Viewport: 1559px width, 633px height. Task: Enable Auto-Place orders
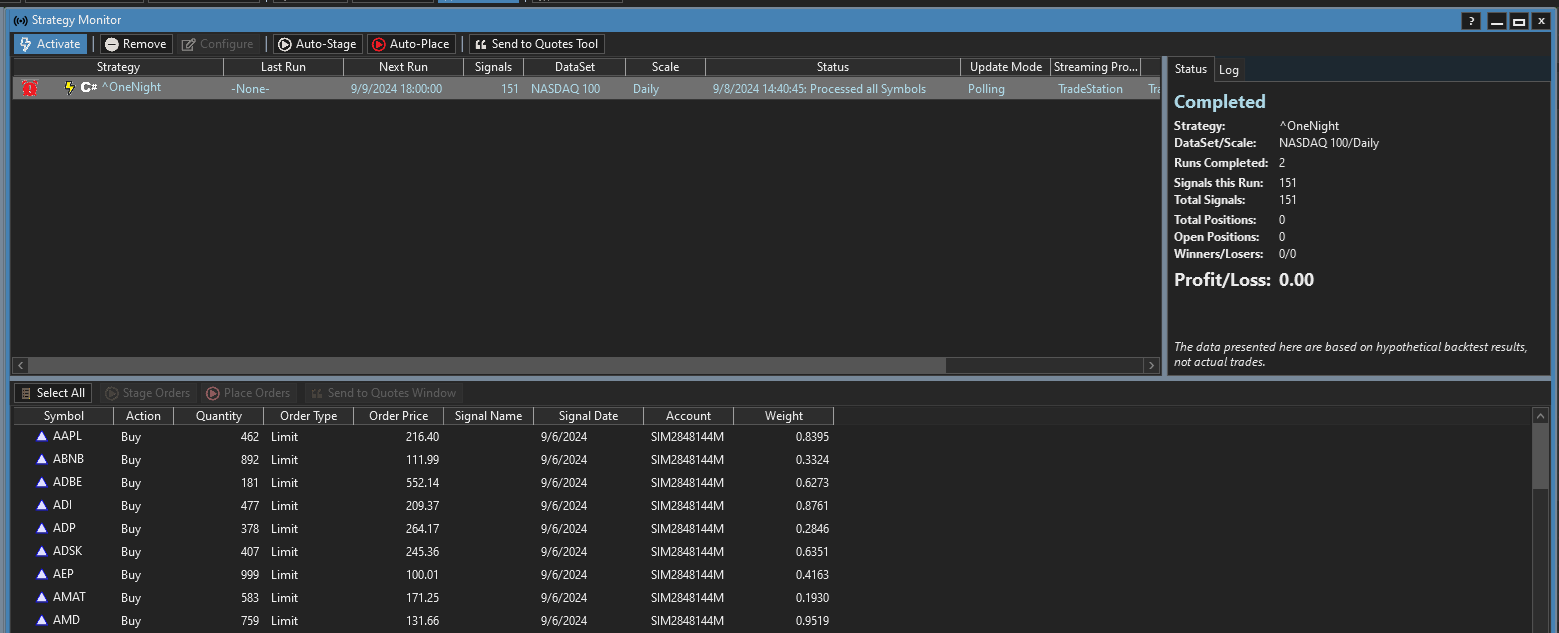pyautogui.click(x=411, y=44)
